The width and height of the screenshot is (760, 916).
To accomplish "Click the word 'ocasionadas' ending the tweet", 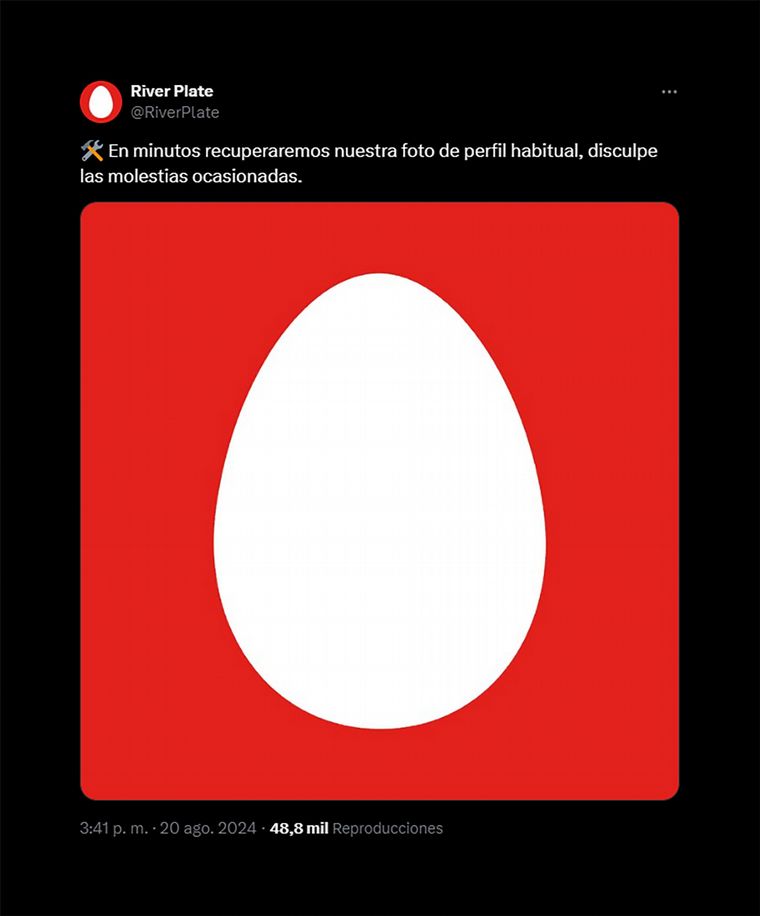I will click(253, 175).
